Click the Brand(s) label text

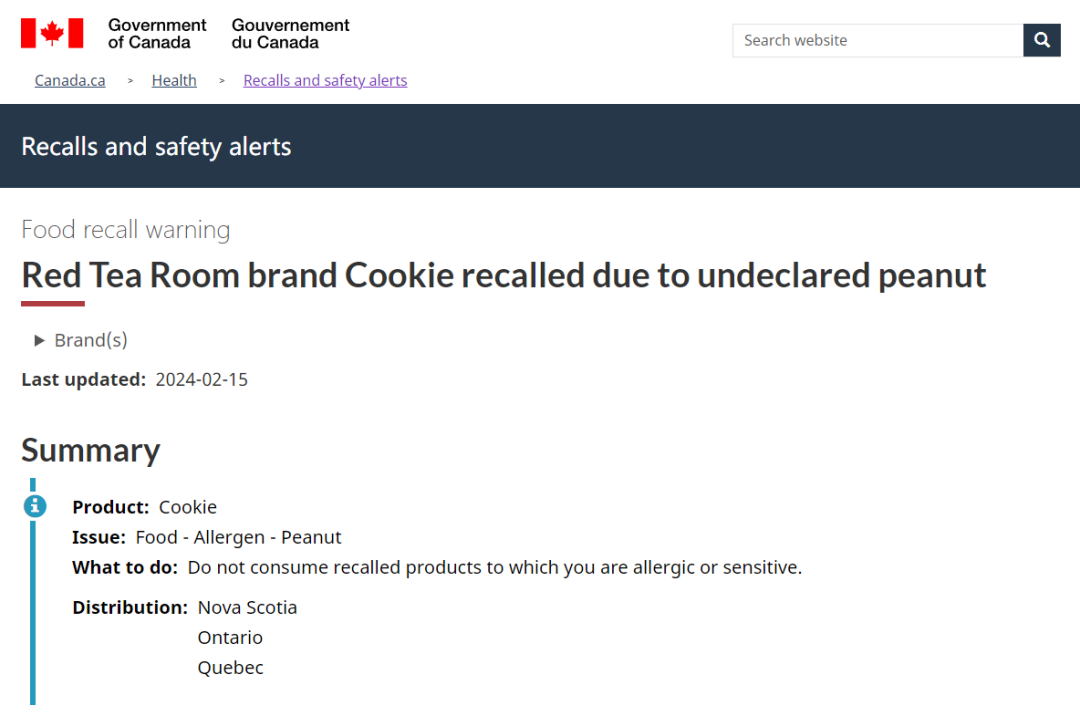click(x=91, y=340)
